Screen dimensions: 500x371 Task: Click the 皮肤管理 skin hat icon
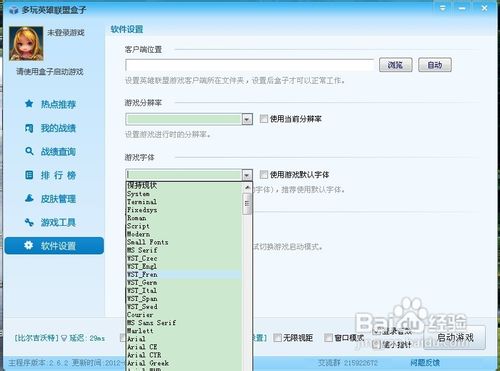coord(29,198)
